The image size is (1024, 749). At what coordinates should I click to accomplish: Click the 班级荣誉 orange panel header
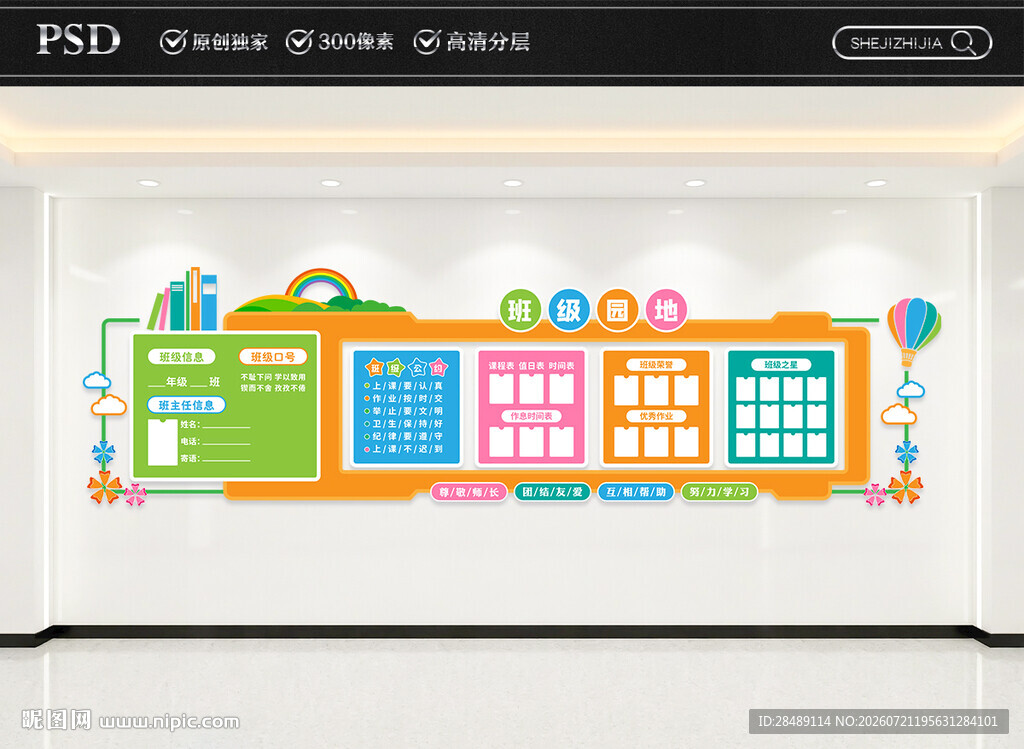(x=656, y=364)
